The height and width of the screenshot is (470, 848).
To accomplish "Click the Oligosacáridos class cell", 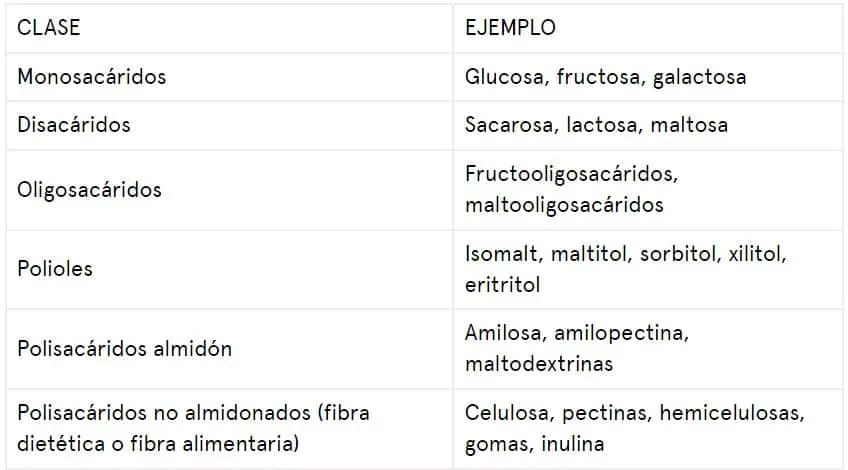I will click(x=229, y=190).
